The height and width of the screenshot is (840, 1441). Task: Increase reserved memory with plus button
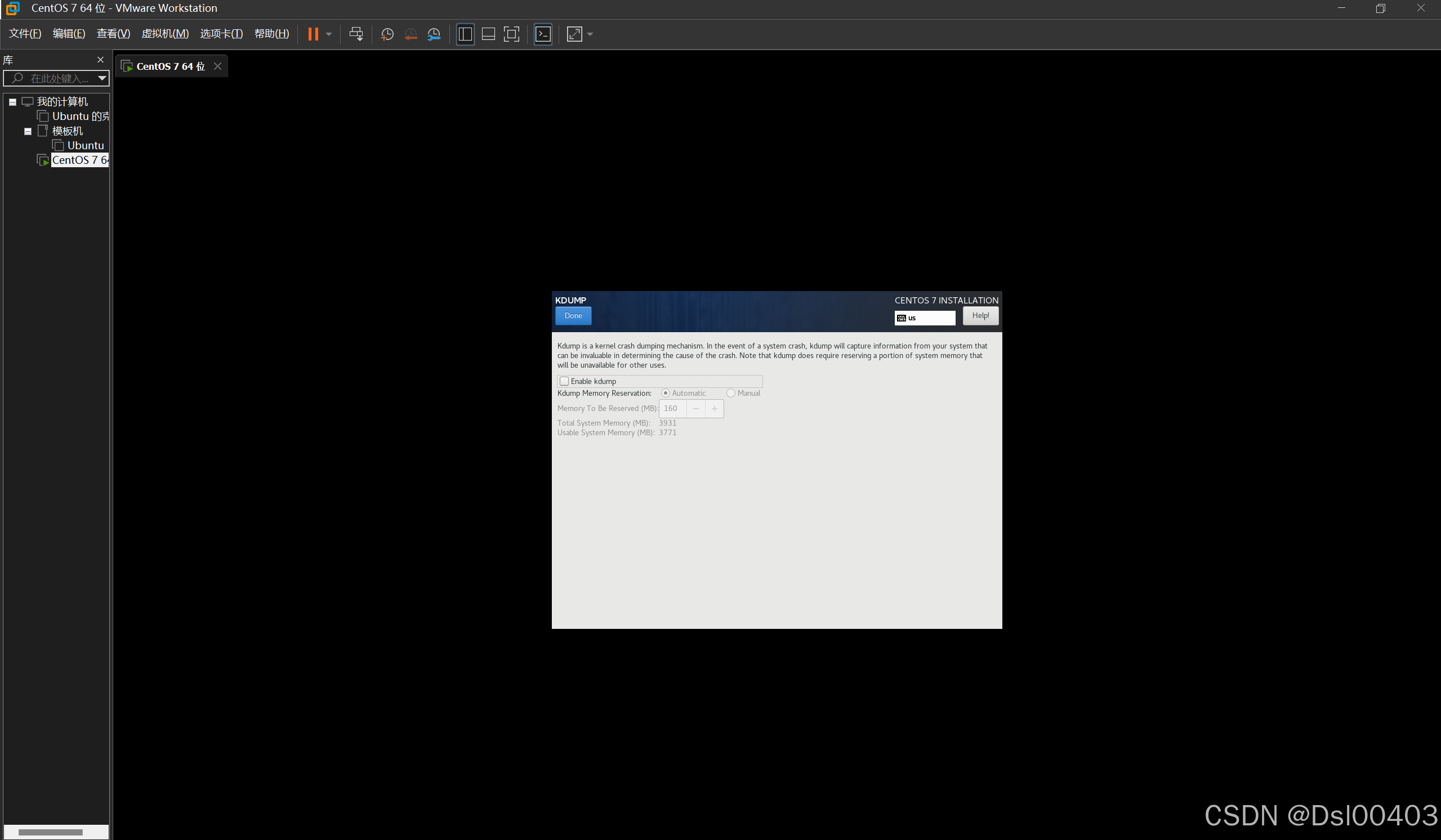point(714,409)
